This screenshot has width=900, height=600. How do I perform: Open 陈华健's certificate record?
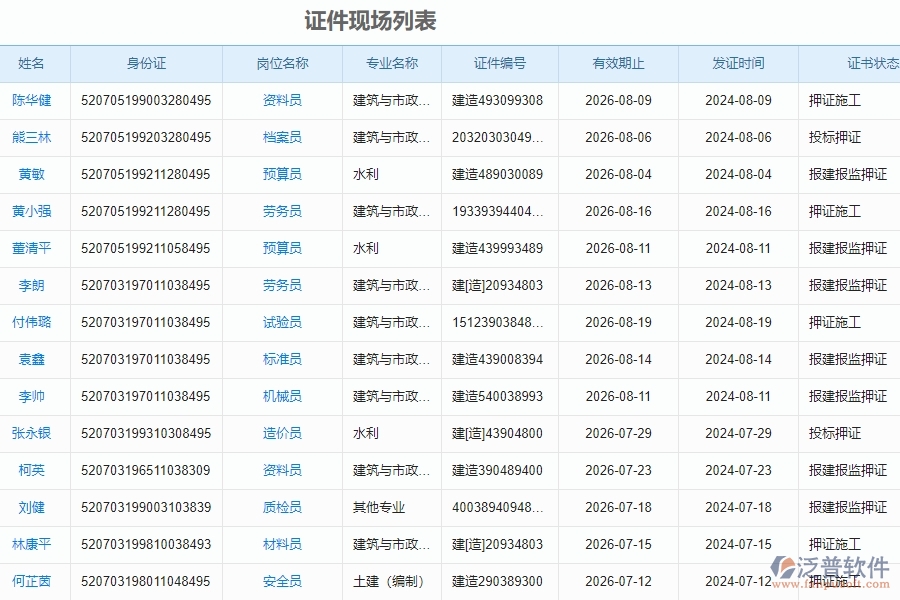(x=34, y=100)
